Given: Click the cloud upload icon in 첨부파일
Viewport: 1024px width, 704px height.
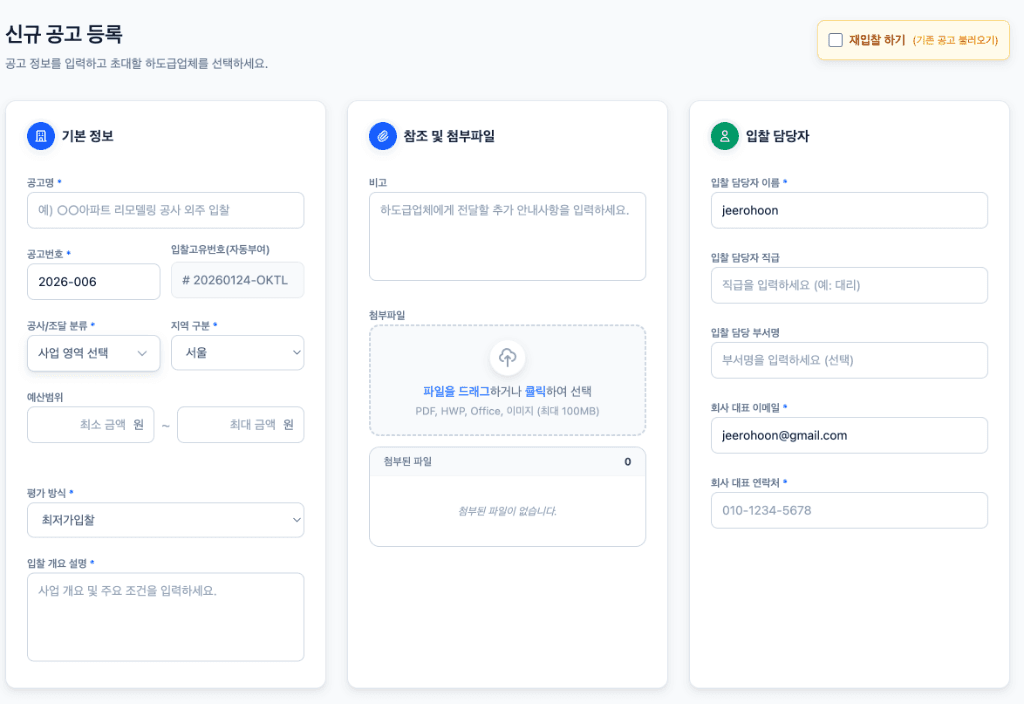Looking at the screenshot, I should pos(507,358).
